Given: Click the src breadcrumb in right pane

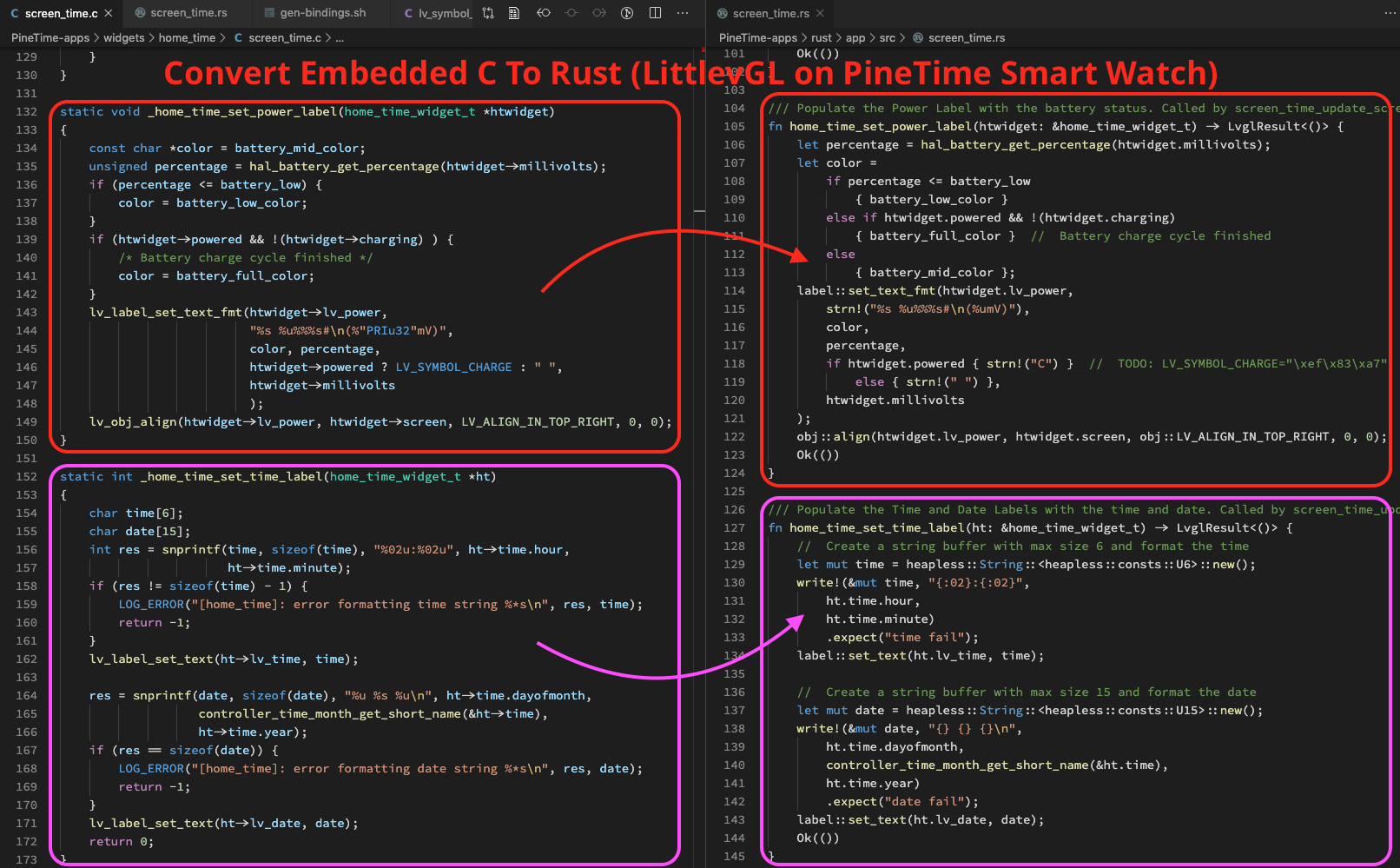Looking at the screenshot, I should tap(887, 38).
